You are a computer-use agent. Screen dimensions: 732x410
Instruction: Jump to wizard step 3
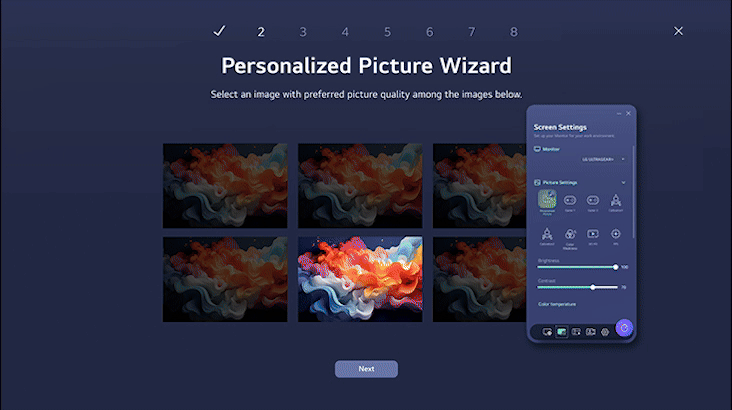303,32
